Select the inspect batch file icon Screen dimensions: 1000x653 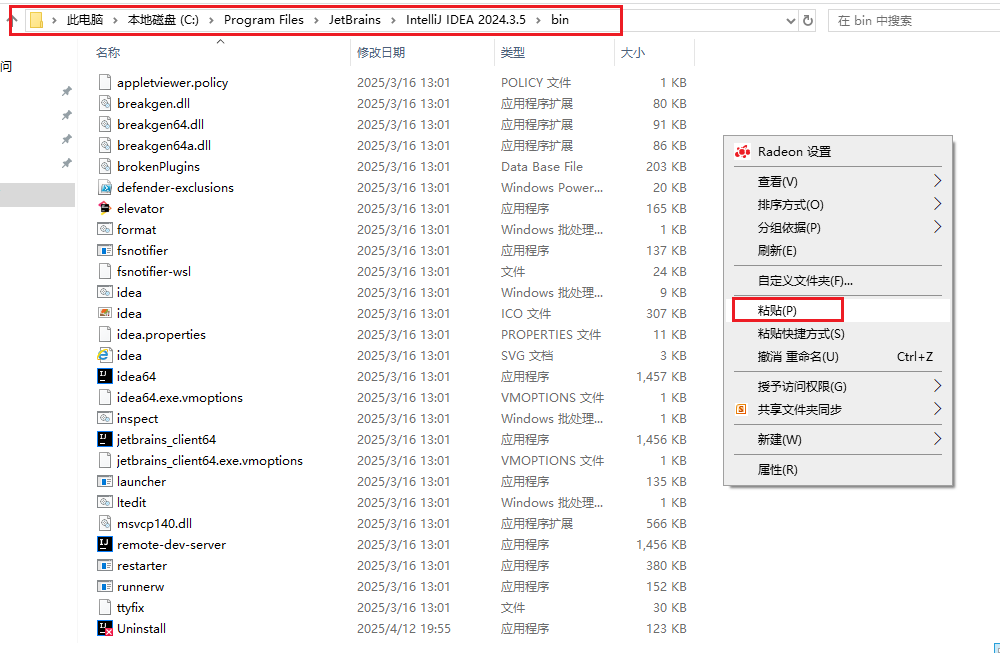point(105,418)
